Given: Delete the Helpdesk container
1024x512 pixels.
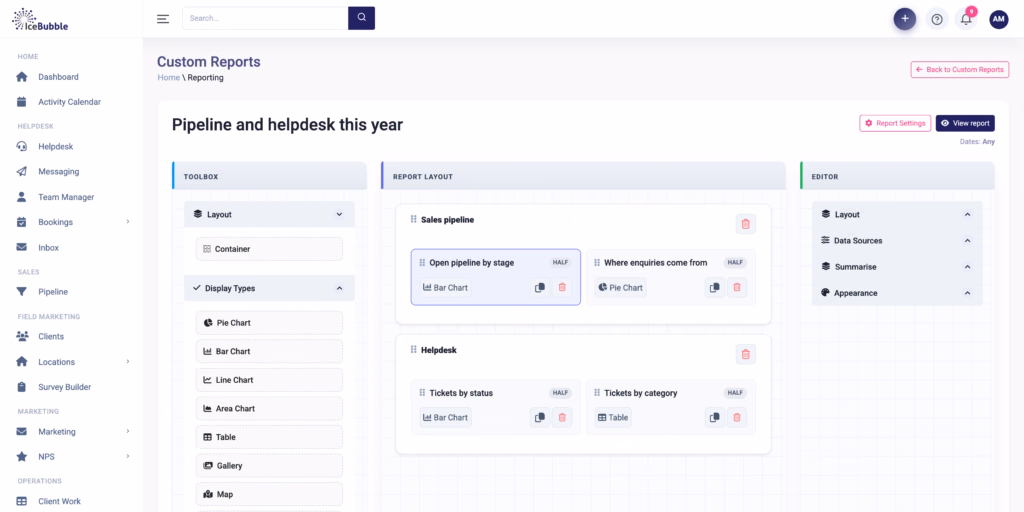Looking at the screenshot, I should point(746,354).
